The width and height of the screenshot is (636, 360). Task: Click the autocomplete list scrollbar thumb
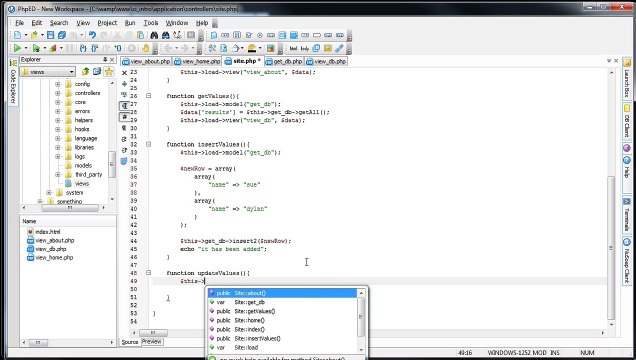click(361, 317)
